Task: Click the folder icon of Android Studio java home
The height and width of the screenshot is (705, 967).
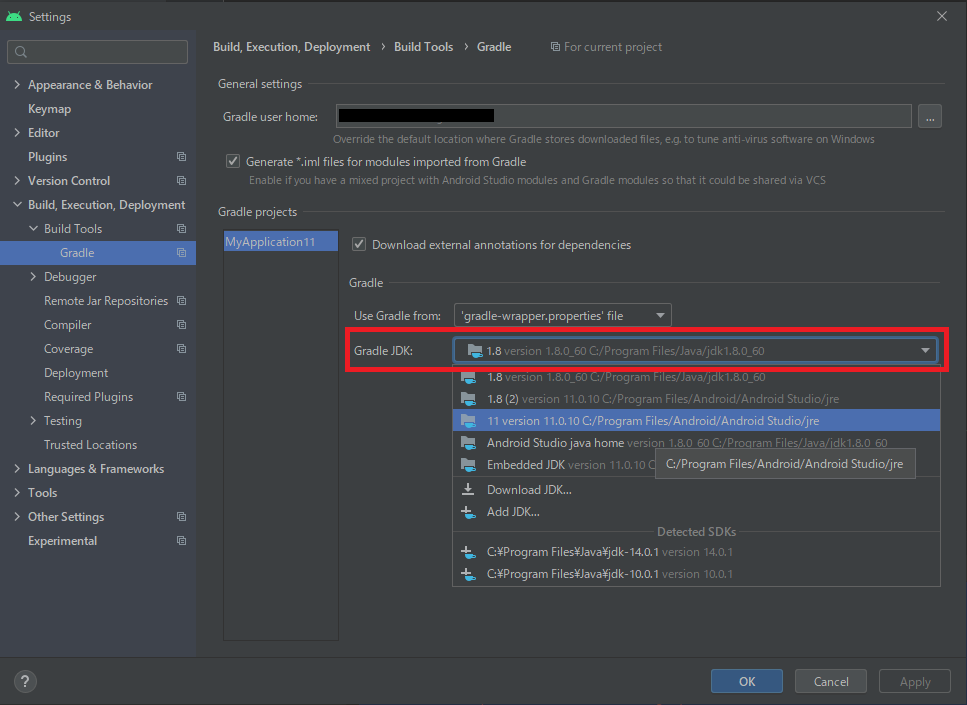Action: (469, 443)
